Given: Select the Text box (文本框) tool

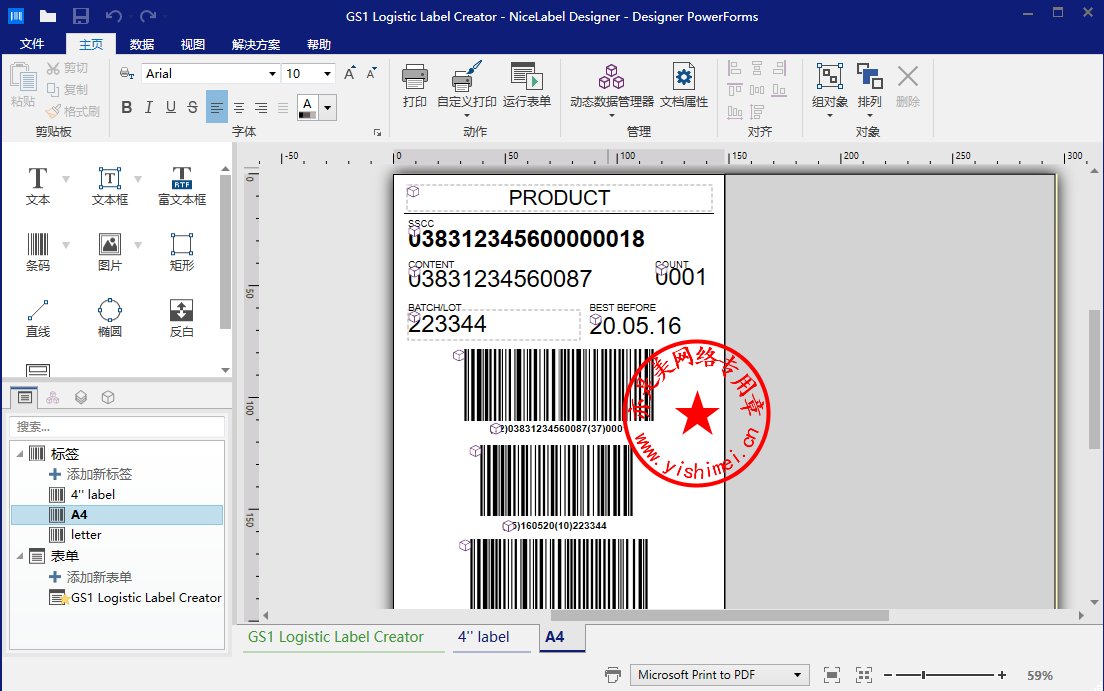Looking at the screenshot, I should coord(110,186).
